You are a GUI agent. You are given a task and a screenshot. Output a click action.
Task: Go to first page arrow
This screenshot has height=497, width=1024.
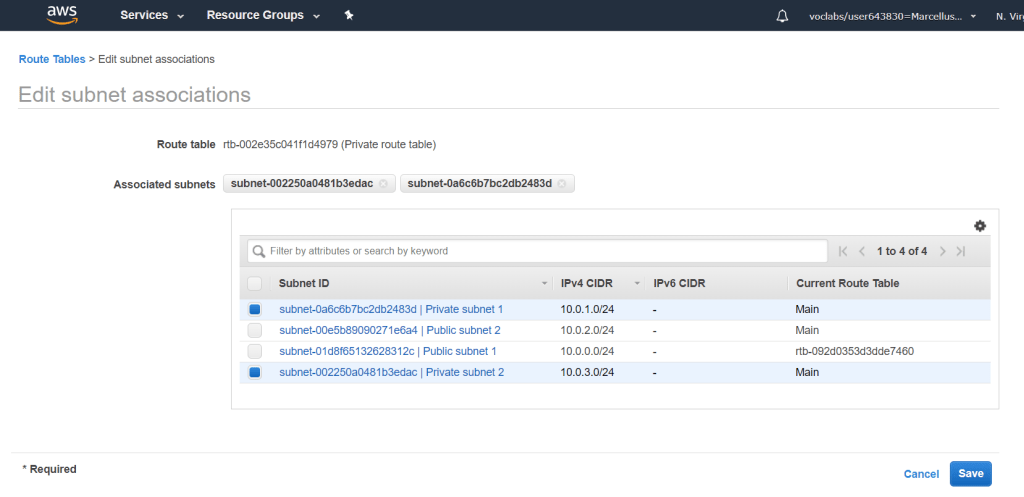(843, 251)
